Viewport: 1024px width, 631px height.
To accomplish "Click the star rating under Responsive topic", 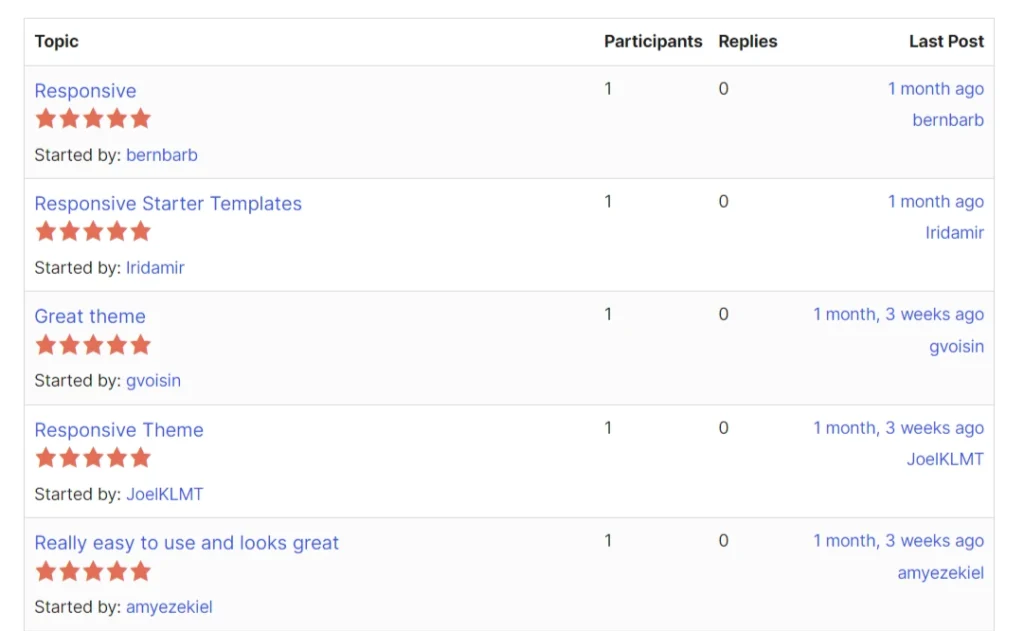I will pyautogui.click(x=92, y=119).
